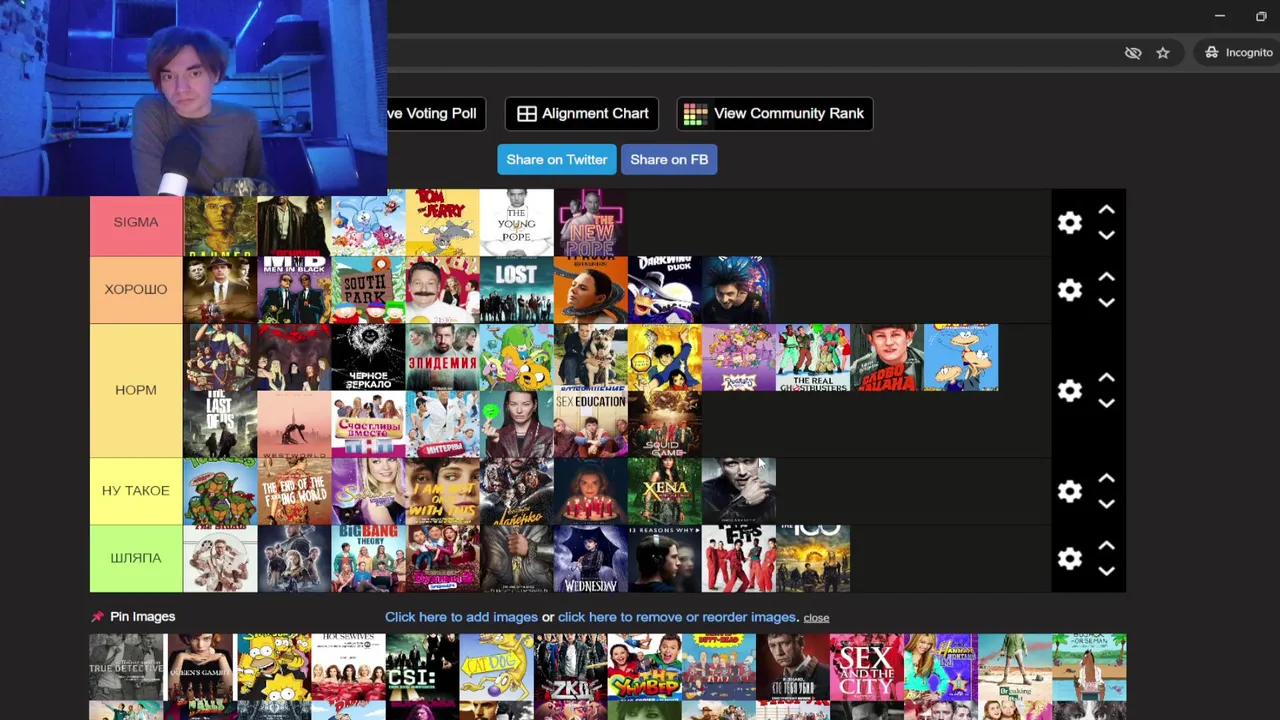The image size is (1280, 720).
Task: Pick The Simpsons from image pool
Action: click(274, 667)
